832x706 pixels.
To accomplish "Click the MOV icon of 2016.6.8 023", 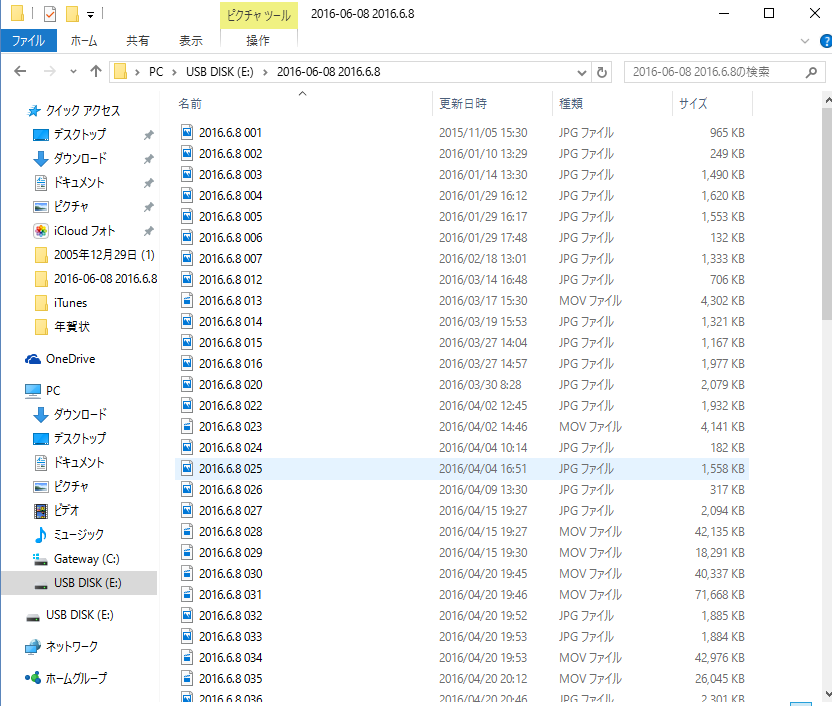I will (x=187, y=426).
